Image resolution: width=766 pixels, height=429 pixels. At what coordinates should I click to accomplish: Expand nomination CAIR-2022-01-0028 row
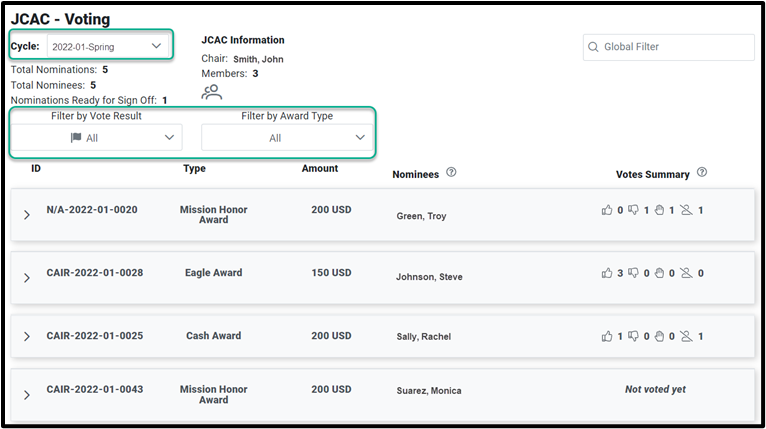27,278
